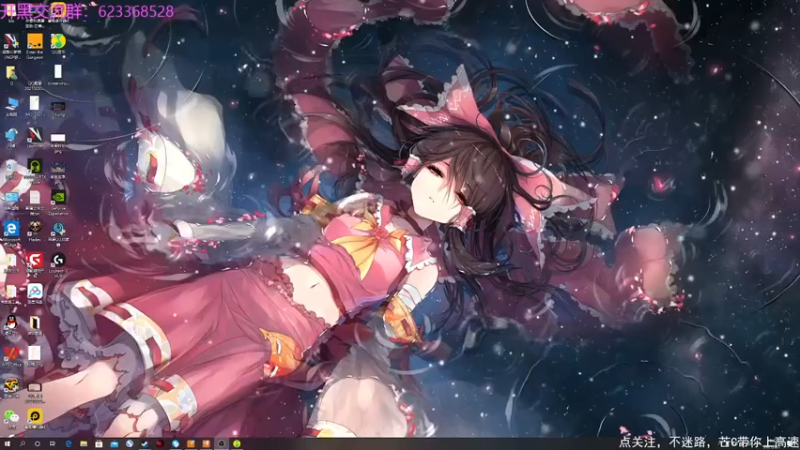The width and height of the screenshot is (800, 450).
Task: Open Cortana circle on taskbar
Action: click(x=37, y=444)
